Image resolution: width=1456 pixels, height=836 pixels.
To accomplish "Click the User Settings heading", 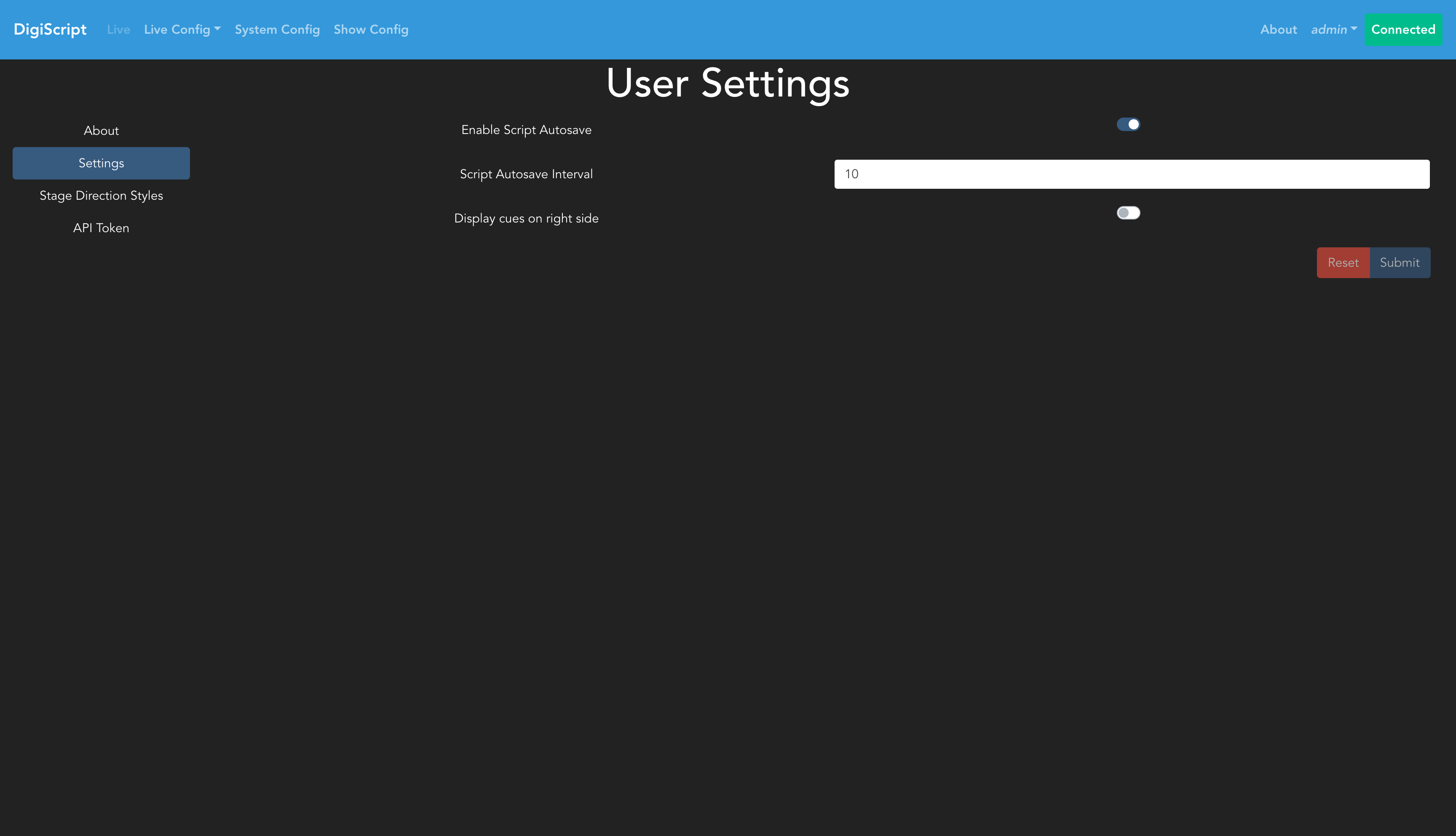I will coord(727,83).
